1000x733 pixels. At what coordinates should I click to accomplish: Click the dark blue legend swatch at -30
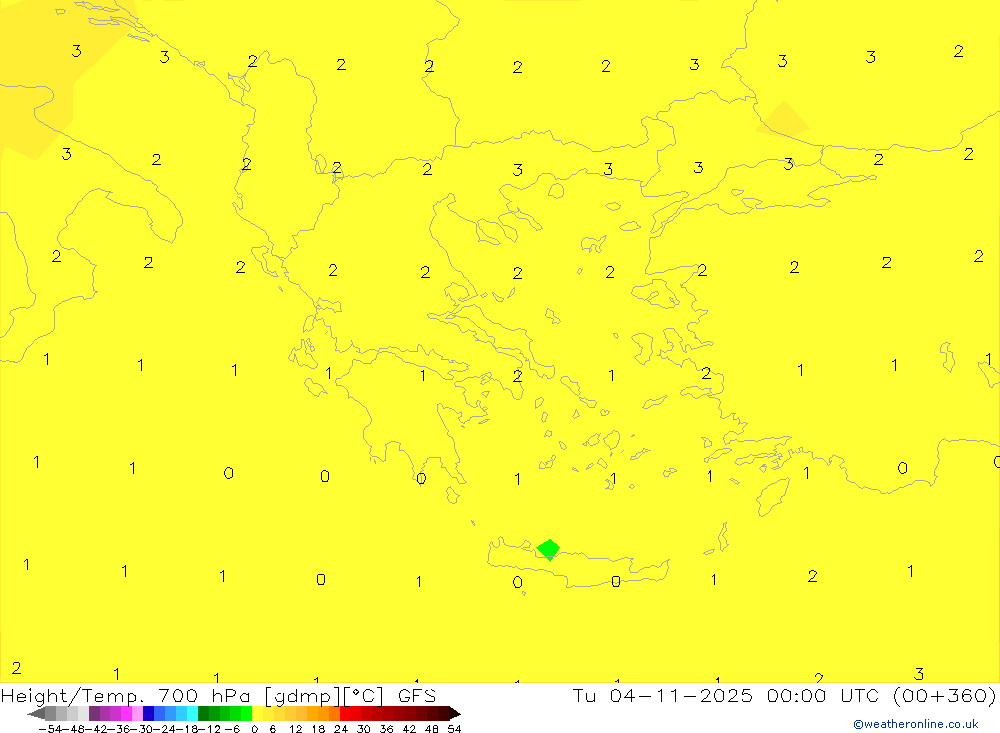[x=148, y=714]
